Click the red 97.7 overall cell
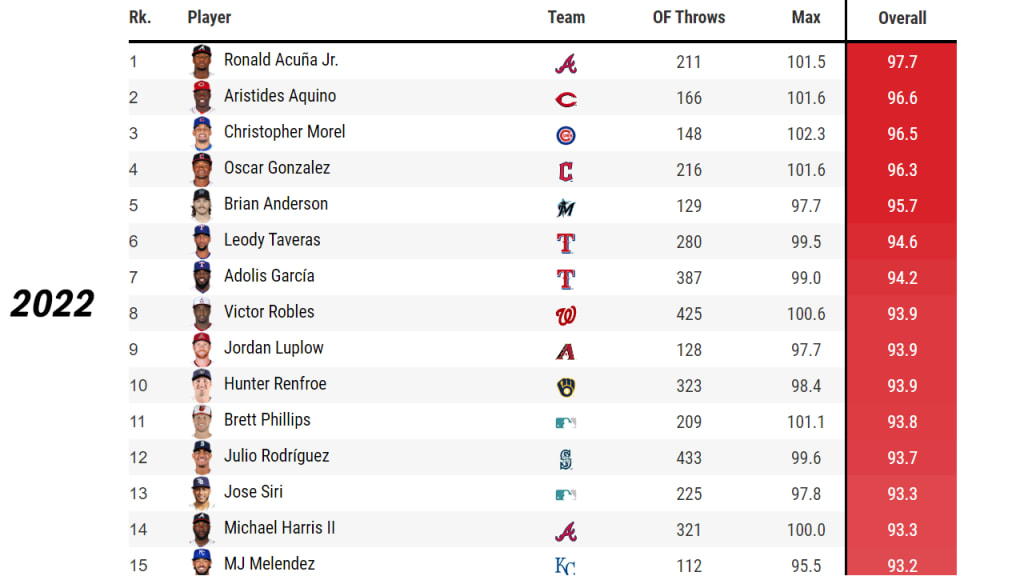This screenshot has height=576, width=1024. point(902,61)
